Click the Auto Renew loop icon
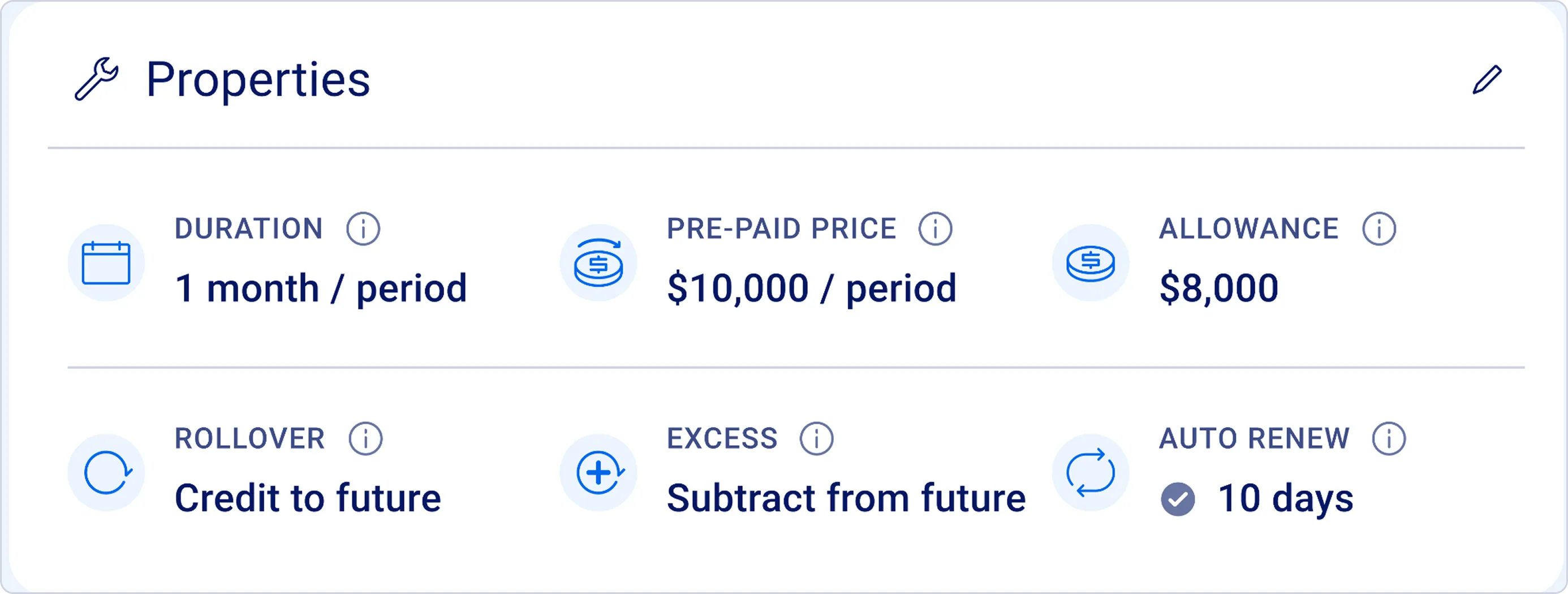The image size is (1568, 594). 1090,472
